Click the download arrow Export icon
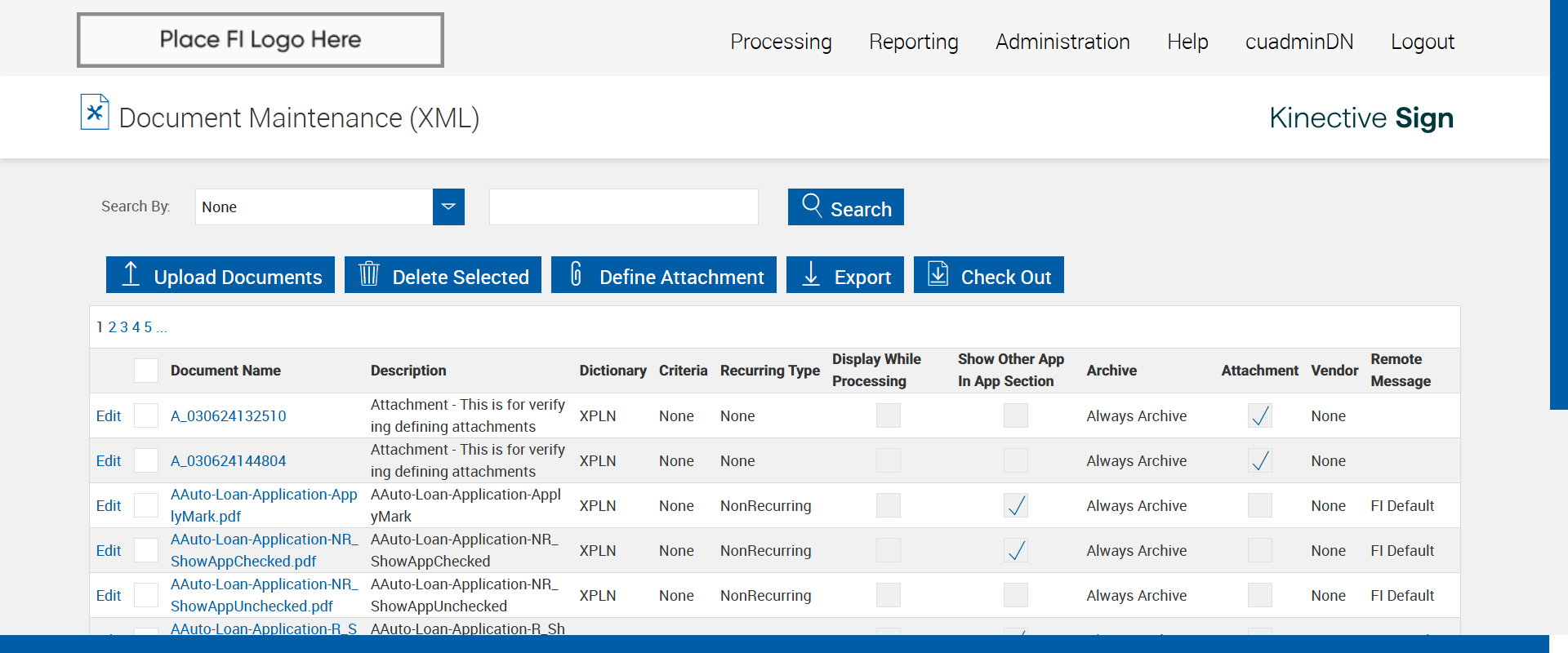1568x653 pixels. pyautogui.click(x=811, y=274)
